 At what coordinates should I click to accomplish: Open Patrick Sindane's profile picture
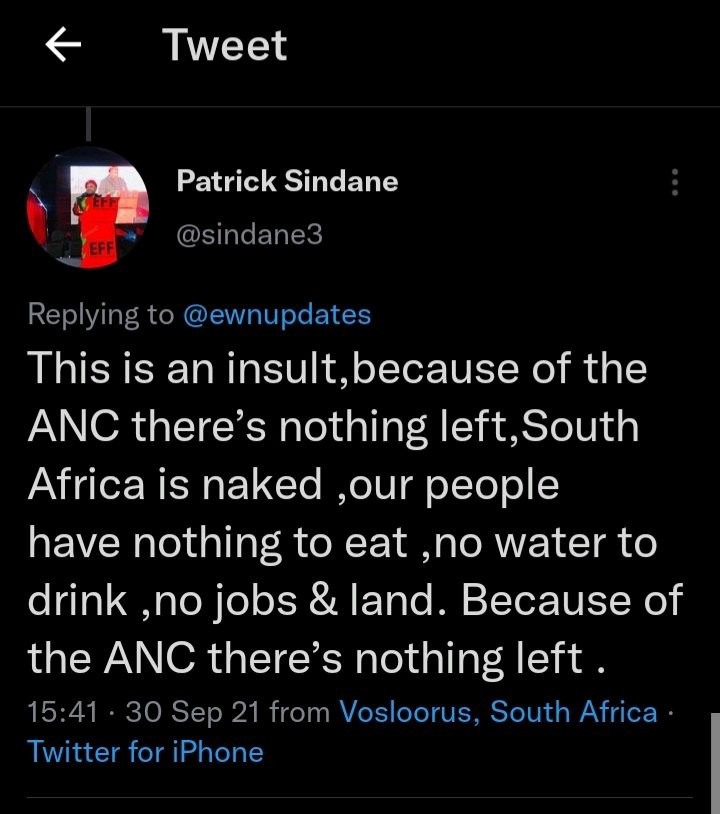point(88,208)
